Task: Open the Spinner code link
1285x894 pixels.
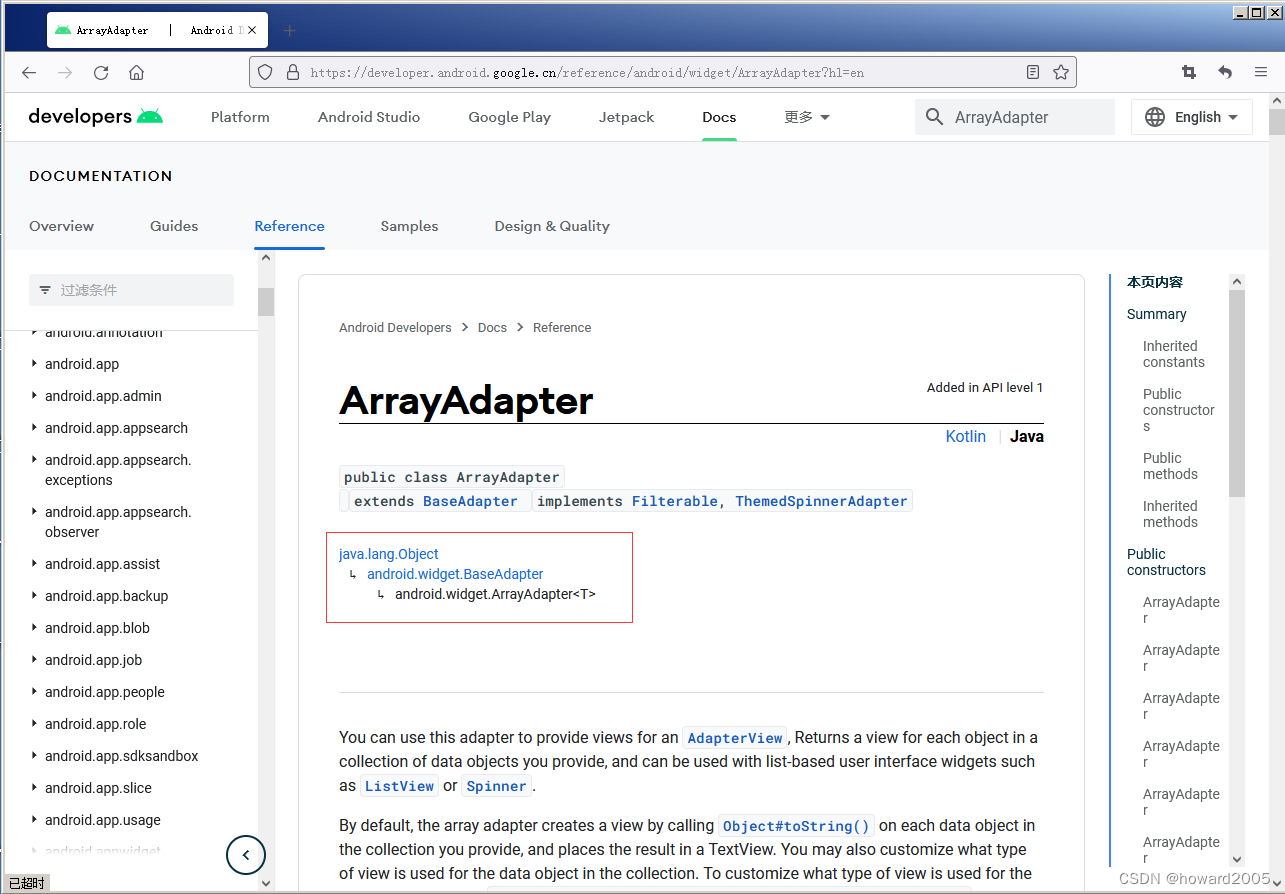Action: coord(496,786)
